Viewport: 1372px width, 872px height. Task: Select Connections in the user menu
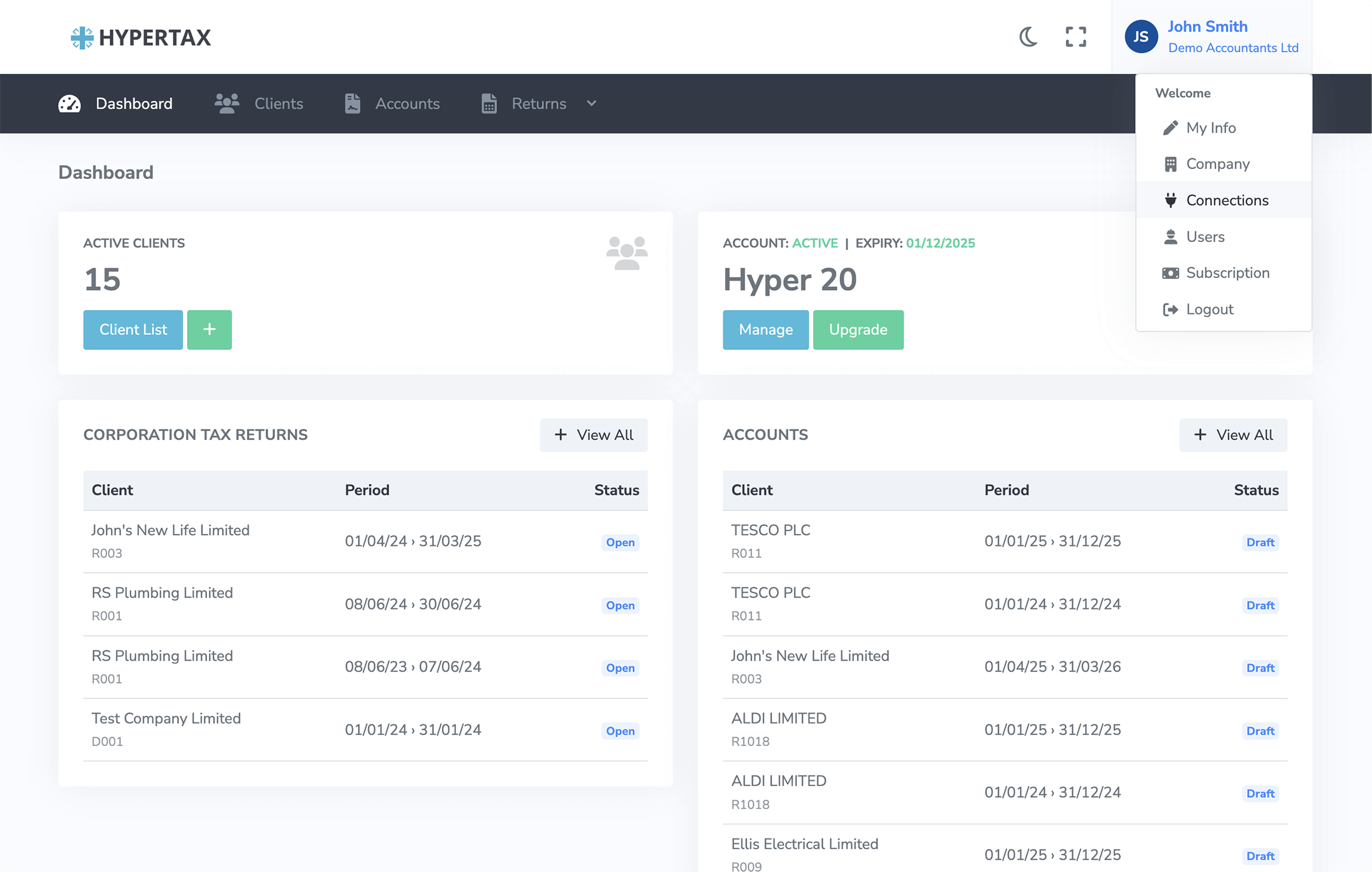tap(1224, 200)
